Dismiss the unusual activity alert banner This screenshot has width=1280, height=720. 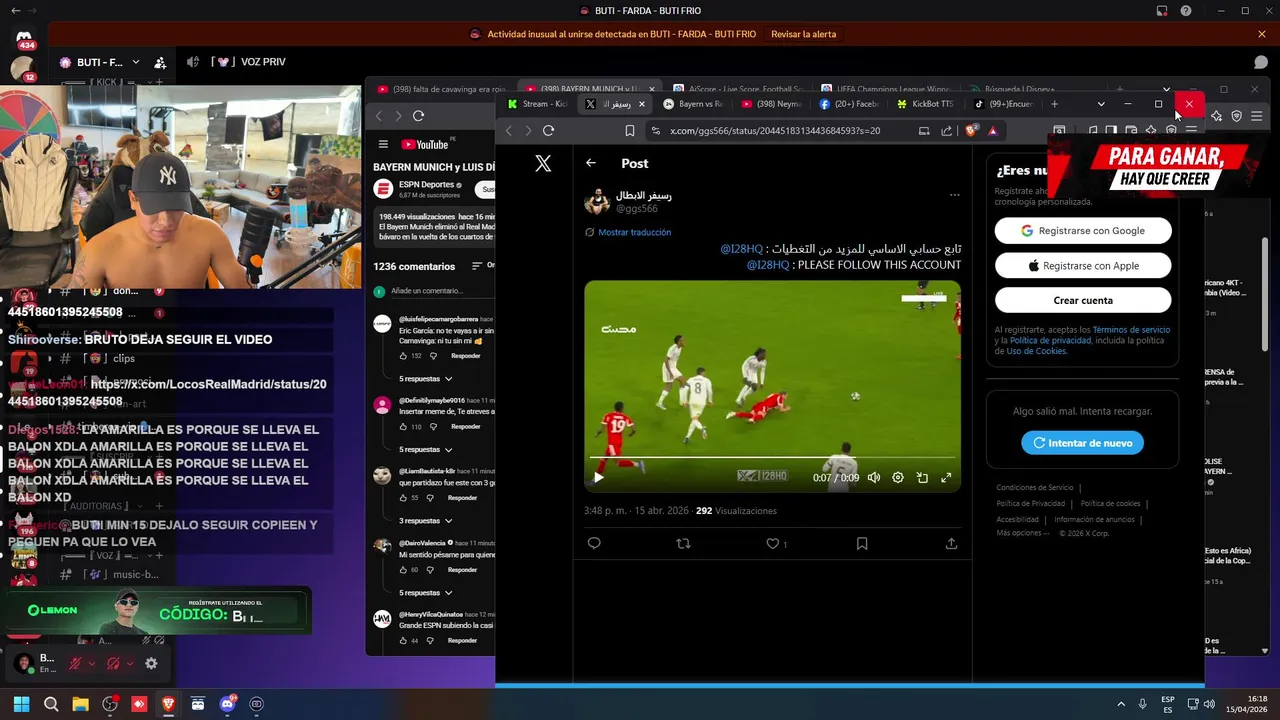pos(1262,34)
